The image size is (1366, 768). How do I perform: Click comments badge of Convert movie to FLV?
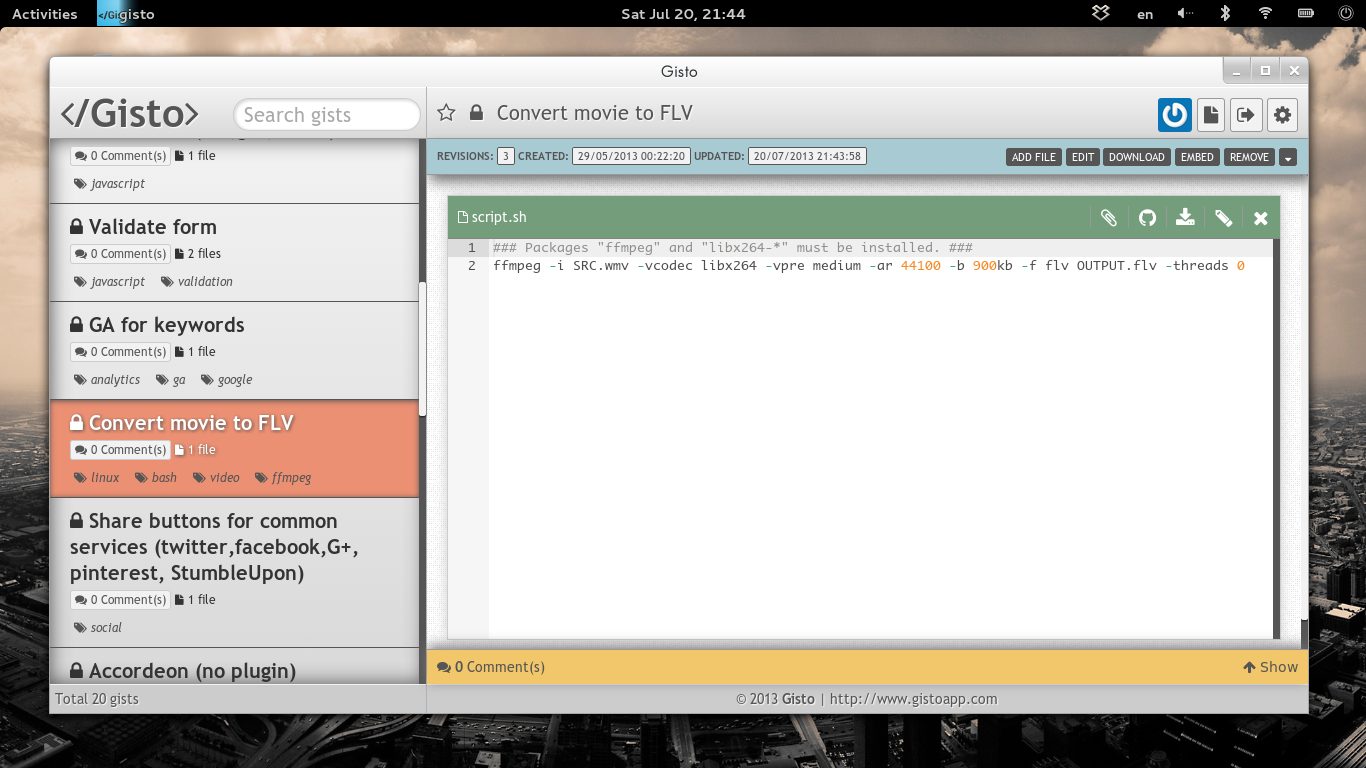click(120, 450)
